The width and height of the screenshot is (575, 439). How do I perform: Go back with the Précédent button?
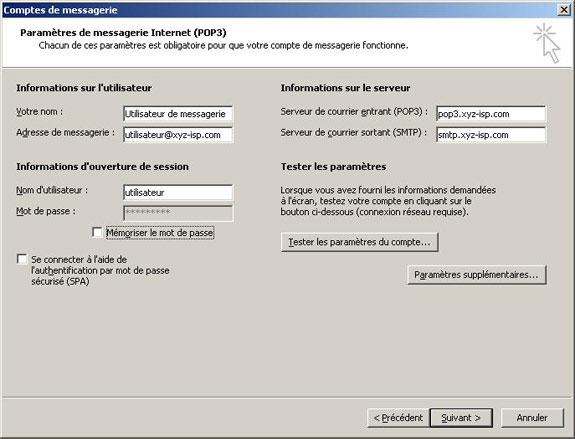coord(398,418)
